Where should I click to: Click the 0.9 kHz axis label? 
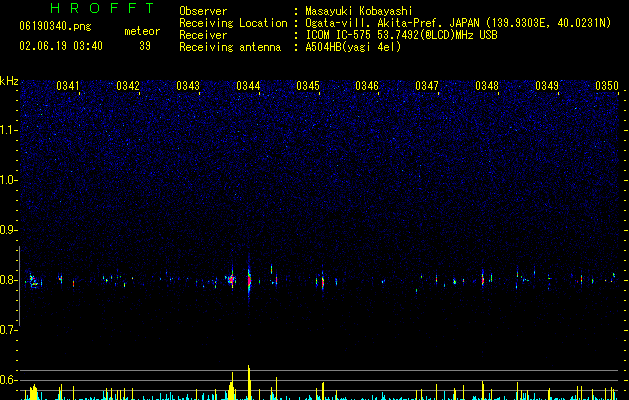(9, 230)
